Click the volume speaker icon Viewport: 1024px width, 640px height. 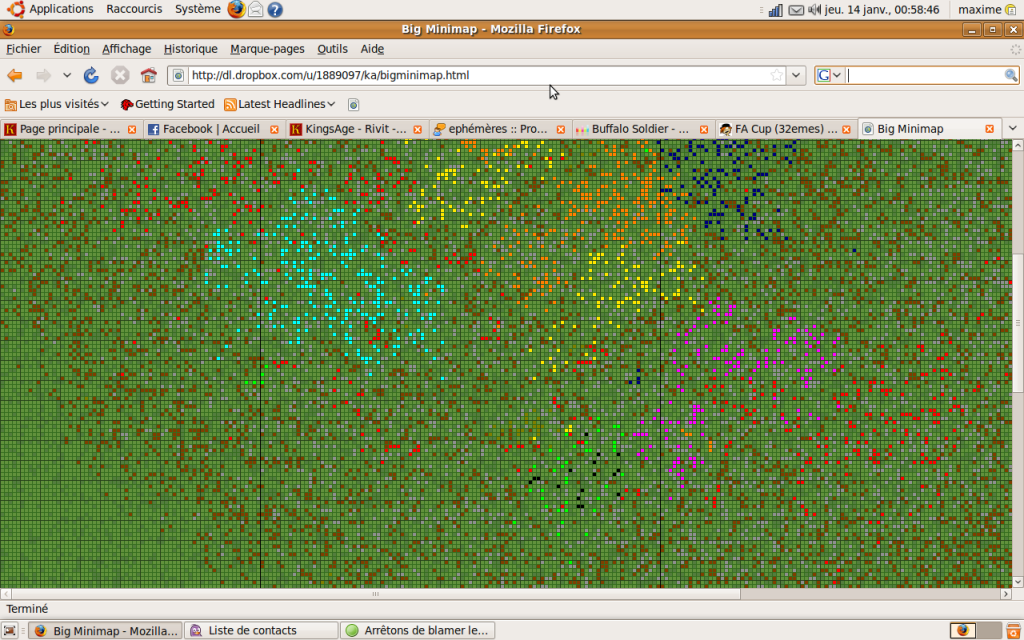click(814, 10)
